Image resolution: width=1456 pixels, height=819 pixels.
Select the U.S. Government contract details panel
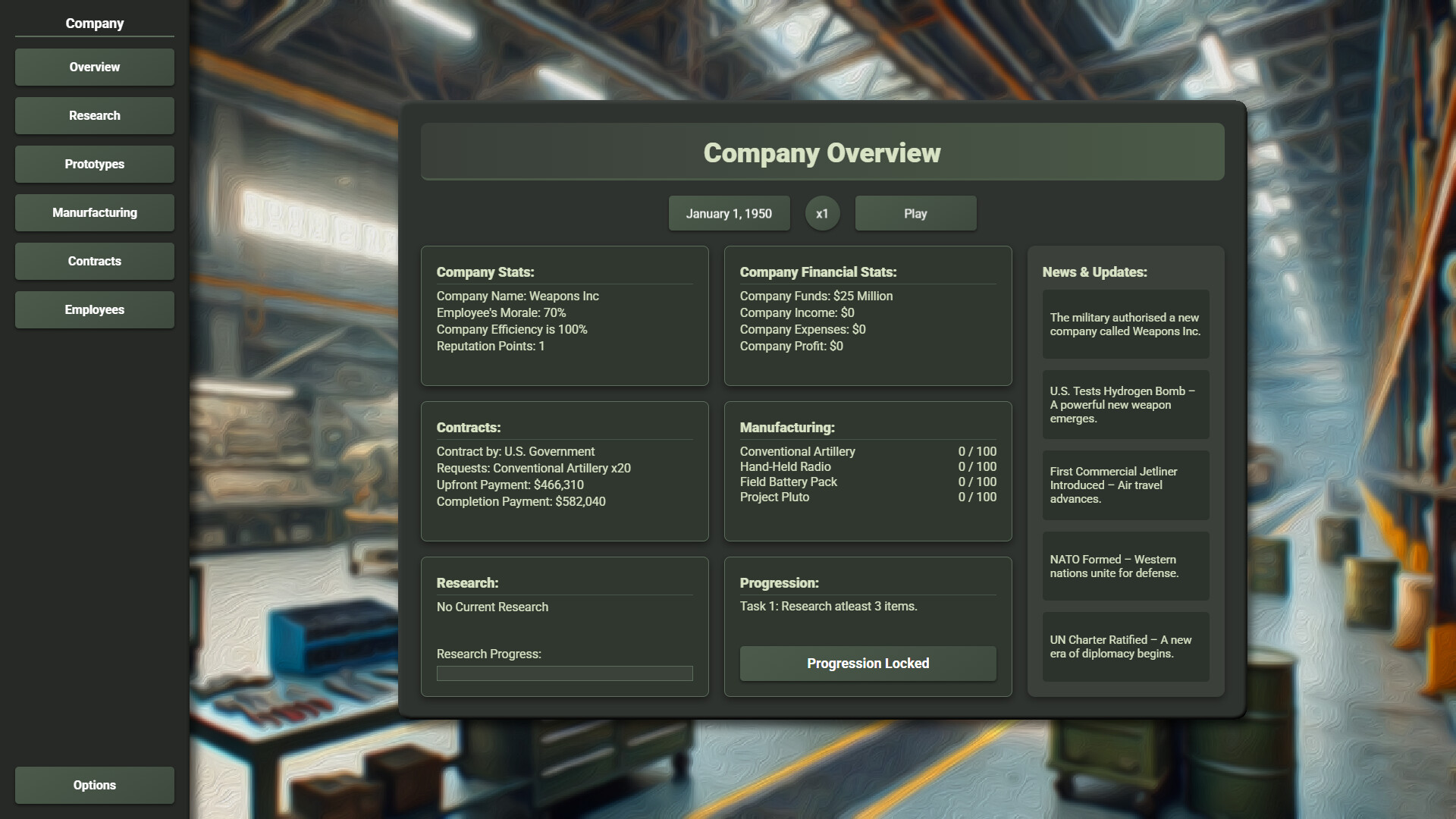(x=564, y=470)
